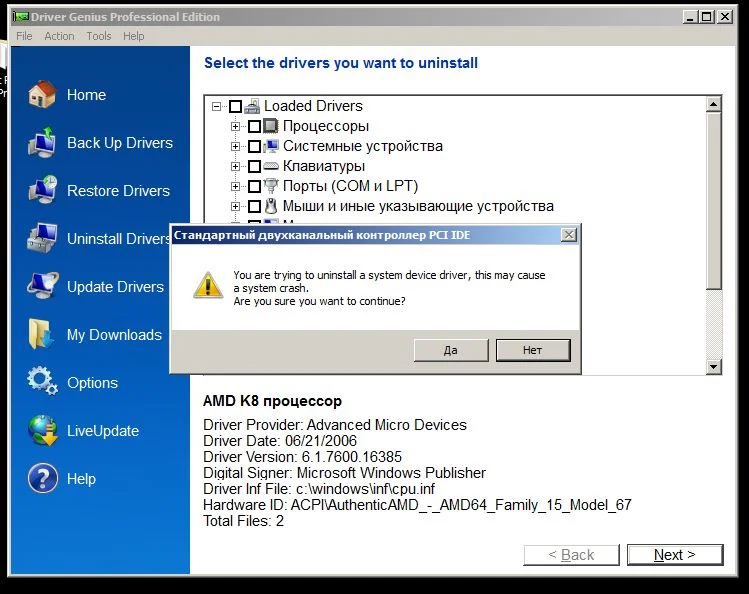
Task: Expand the Системные устройства node
Action: pyautogui.click(x=235, y=146)
